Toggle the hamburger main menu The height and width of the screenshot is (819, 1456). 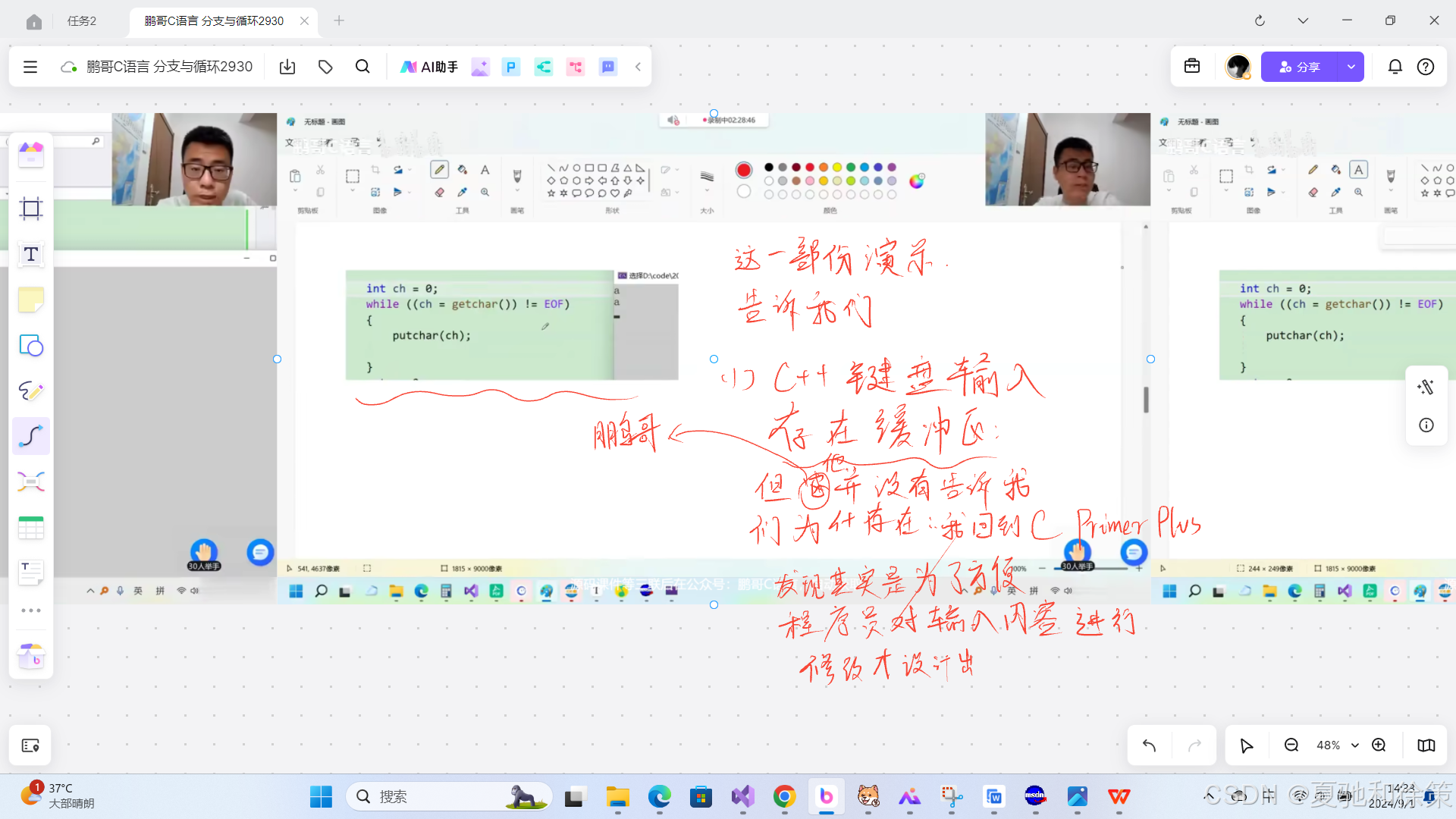[x=30, y=67]
